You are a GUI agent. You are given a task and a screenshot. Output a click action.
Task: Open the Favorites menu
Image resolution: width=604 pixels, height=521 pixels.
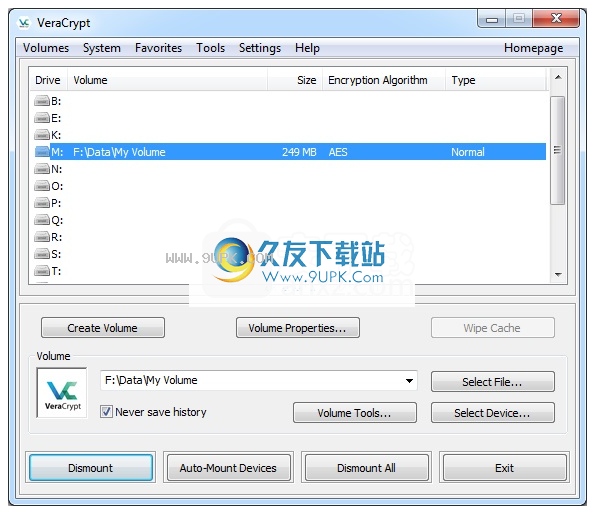158,48
